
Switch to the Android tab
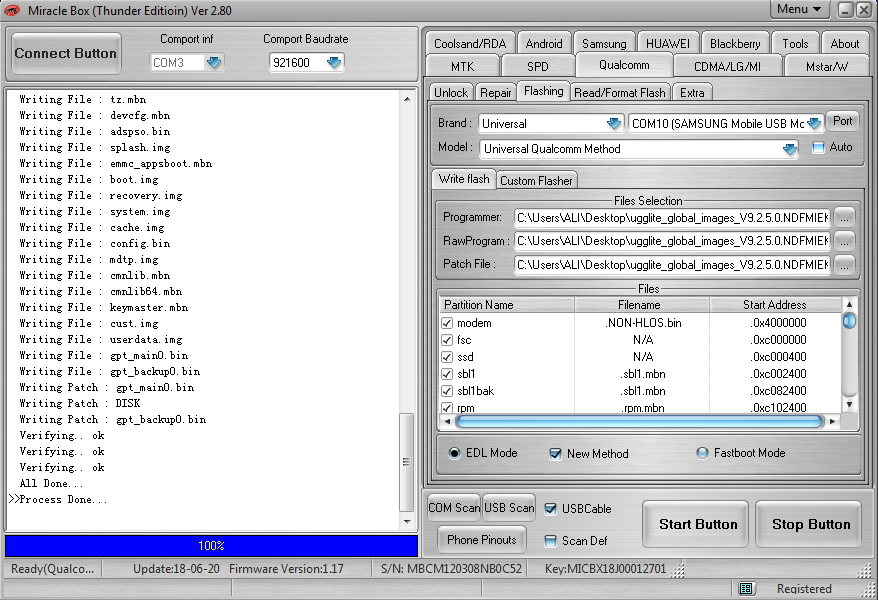[544, 44]
